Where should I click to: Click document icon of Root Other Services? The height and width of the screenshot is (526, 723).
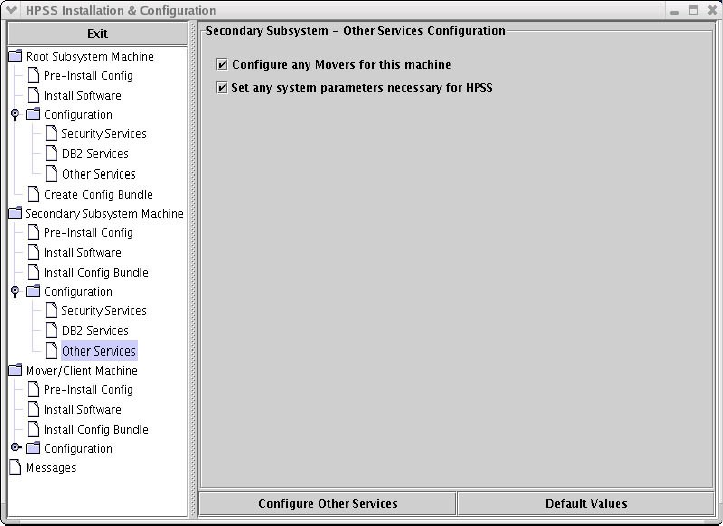[x=52, y=174]
